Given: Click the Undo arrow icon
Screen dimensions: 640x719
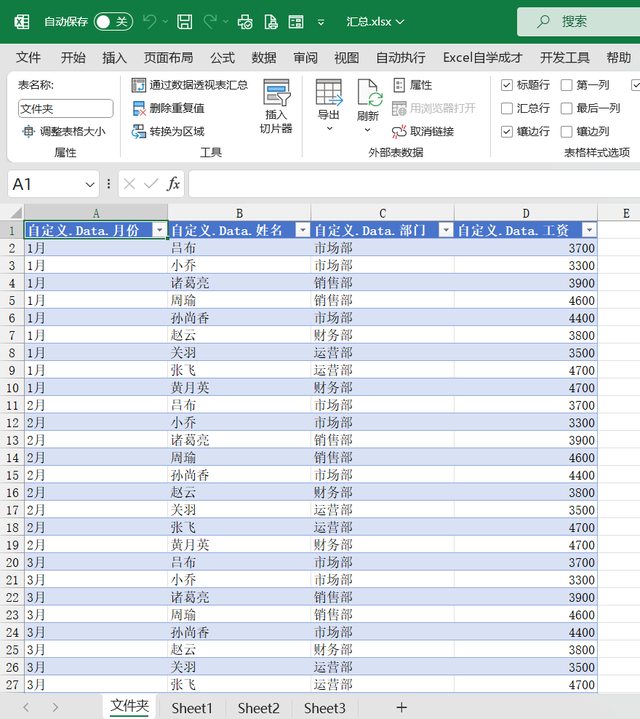Looking at the screenshot, I should (149, 22).
